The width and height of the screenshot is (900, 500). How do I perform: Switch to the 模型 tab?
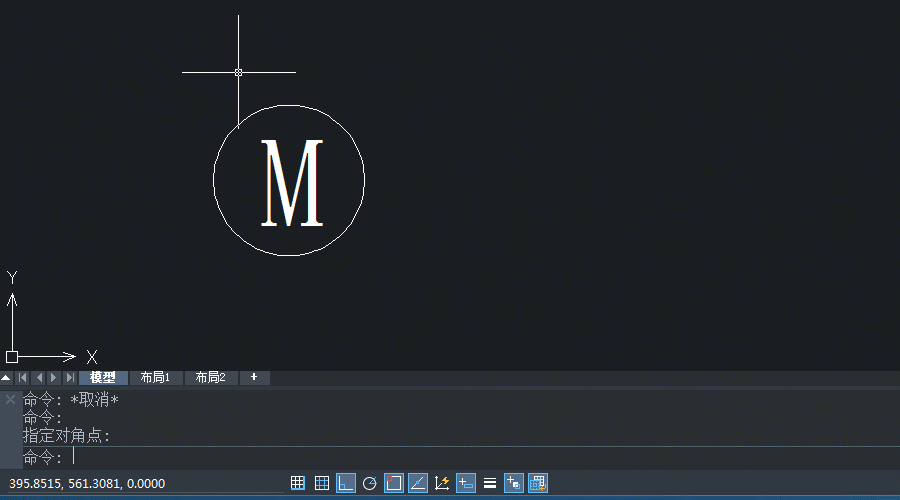coord(103,378)
